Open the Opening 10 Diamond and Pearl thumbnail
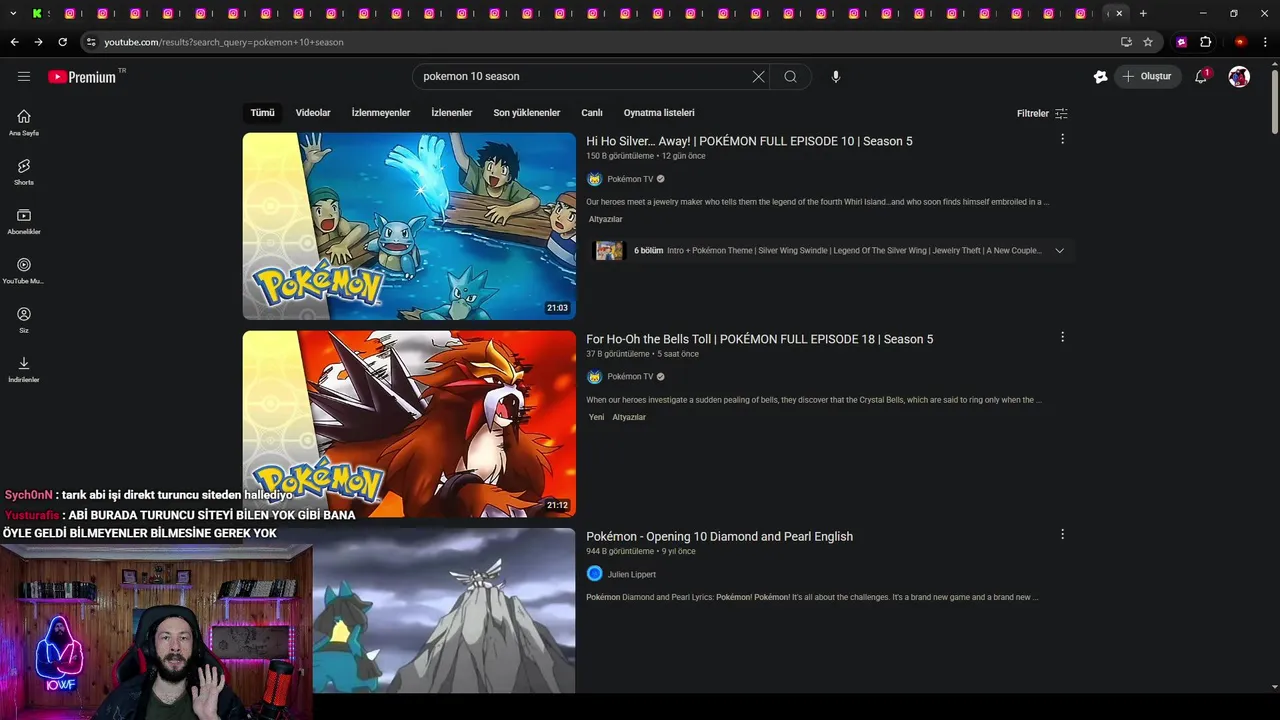Viewport: 1280px width, 720px height. click(443, 610)
